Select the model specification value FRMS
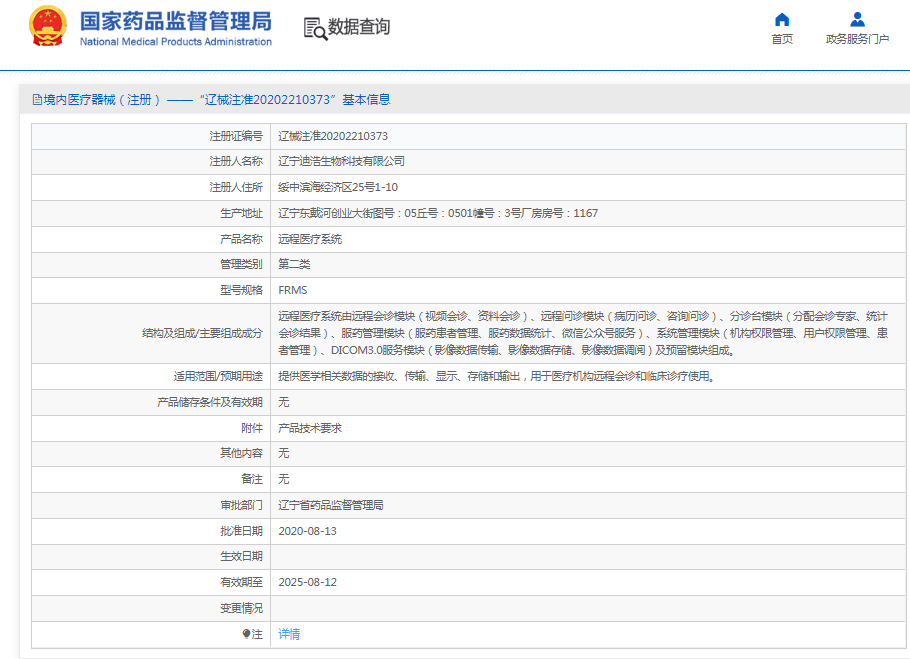 293,290
